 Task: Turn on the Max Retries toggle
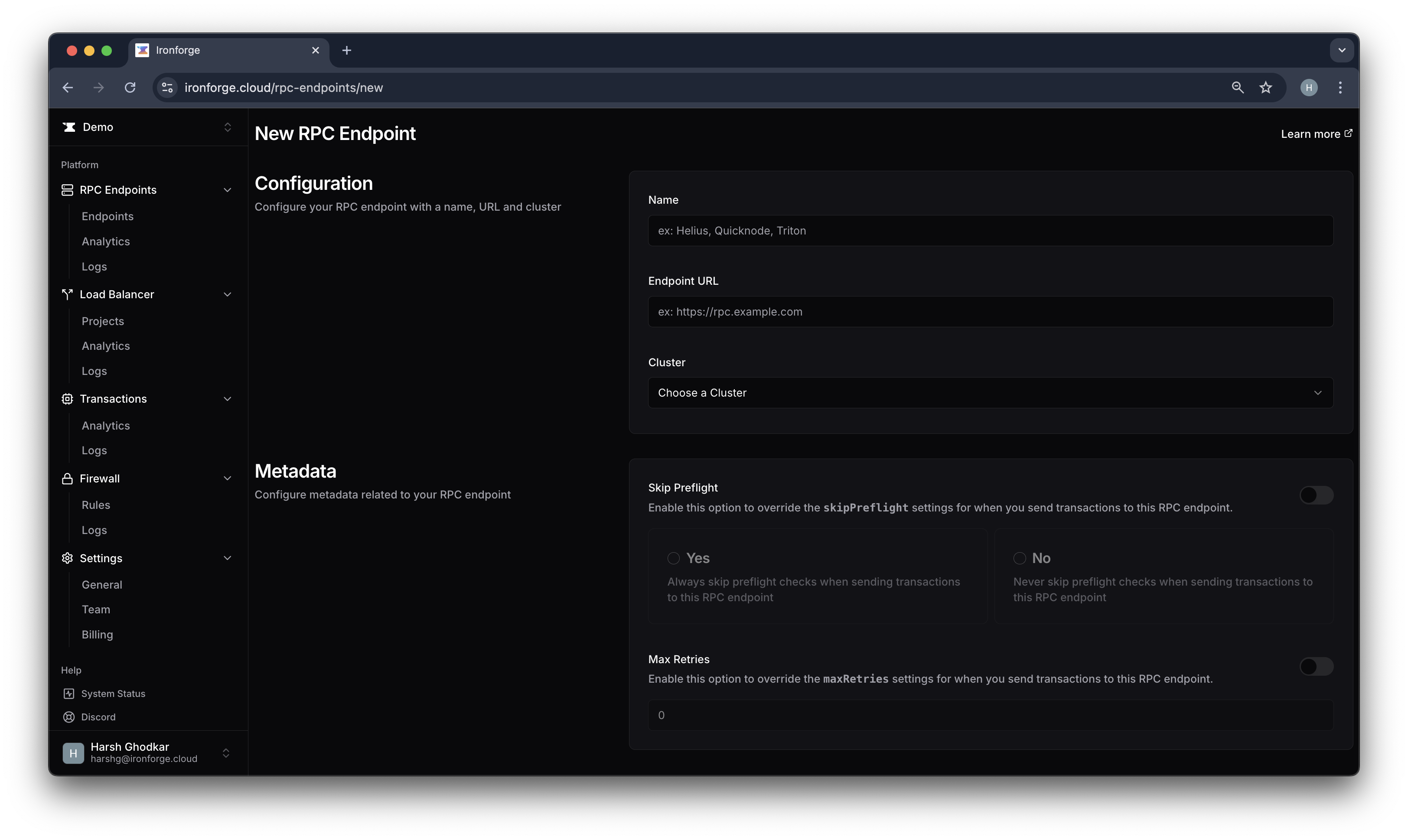click(x=1316, y=666)
